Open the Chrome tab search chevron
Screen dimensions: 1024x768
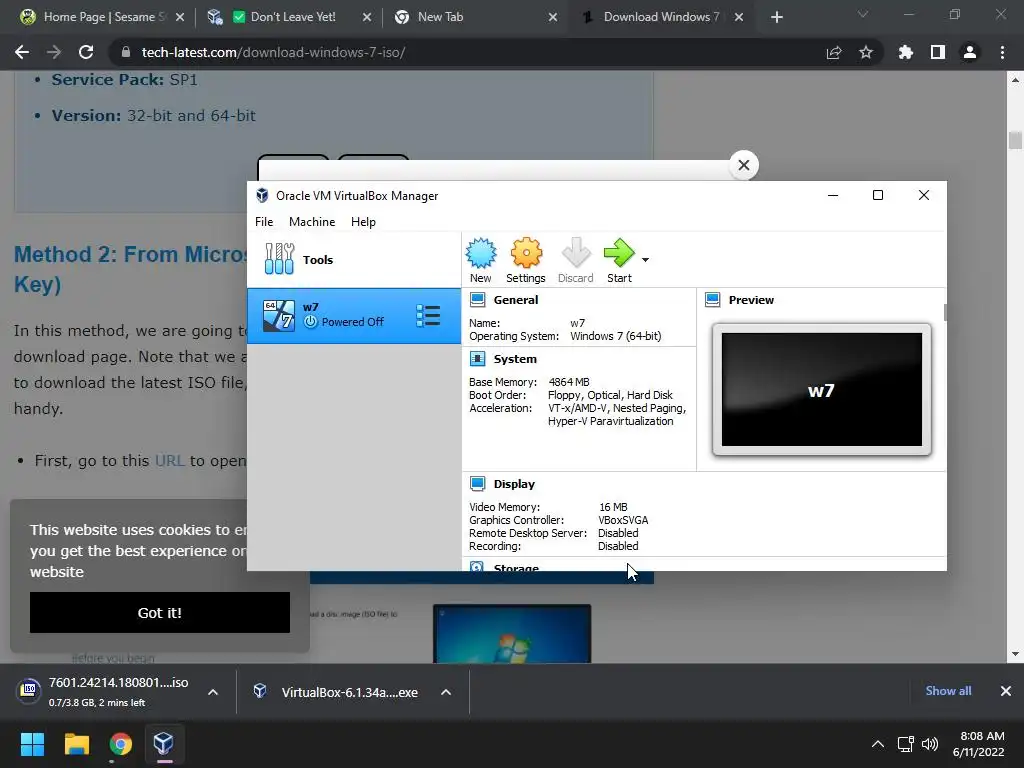[x=863, y=14]
